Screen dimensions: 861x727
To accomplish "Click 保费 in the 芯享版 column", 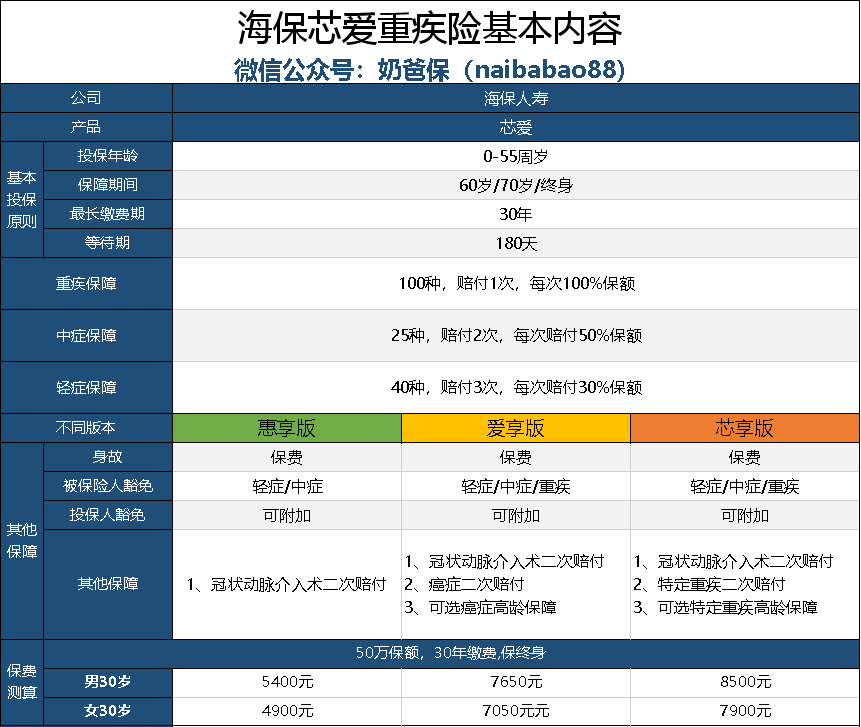I will pos(745,457).
